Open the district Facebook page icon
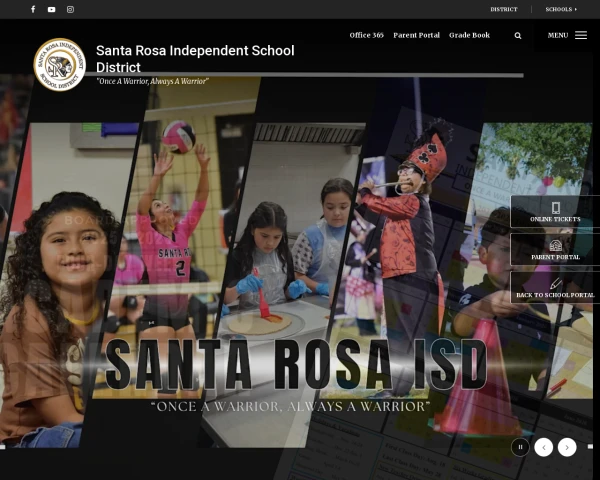The image size is (600, 480). (x=33, y=9)
